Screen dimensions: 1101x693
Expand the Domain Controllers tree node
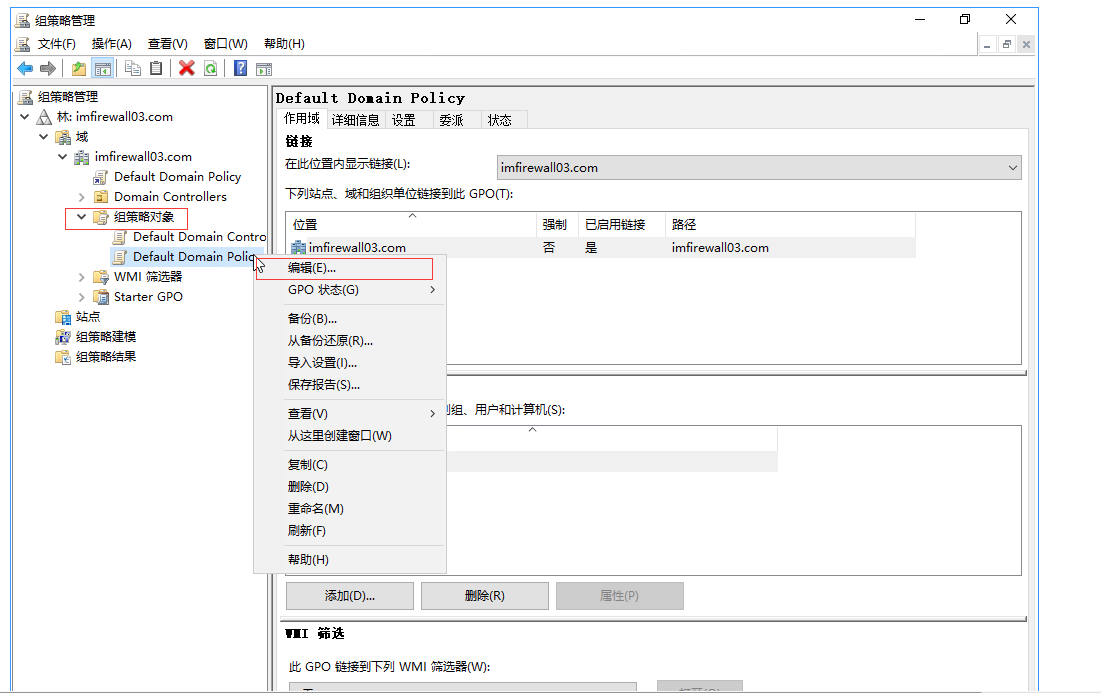click(x=82, y=197)
